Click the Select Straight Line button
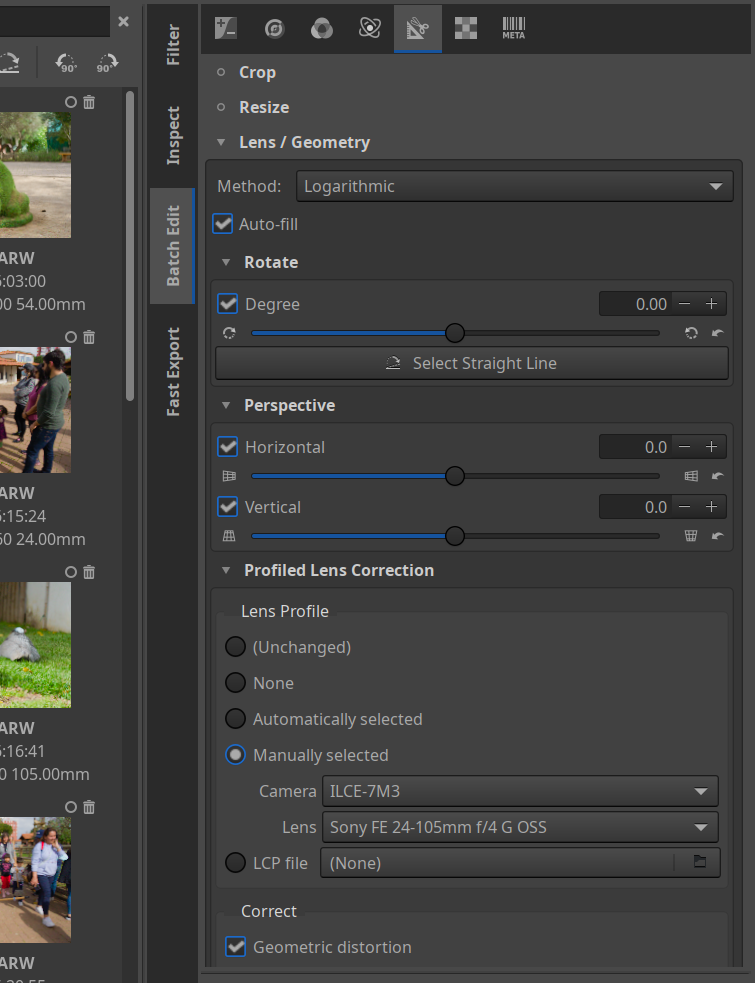The width and height of the screenshot is (755, 983). (x=472, y=363)
